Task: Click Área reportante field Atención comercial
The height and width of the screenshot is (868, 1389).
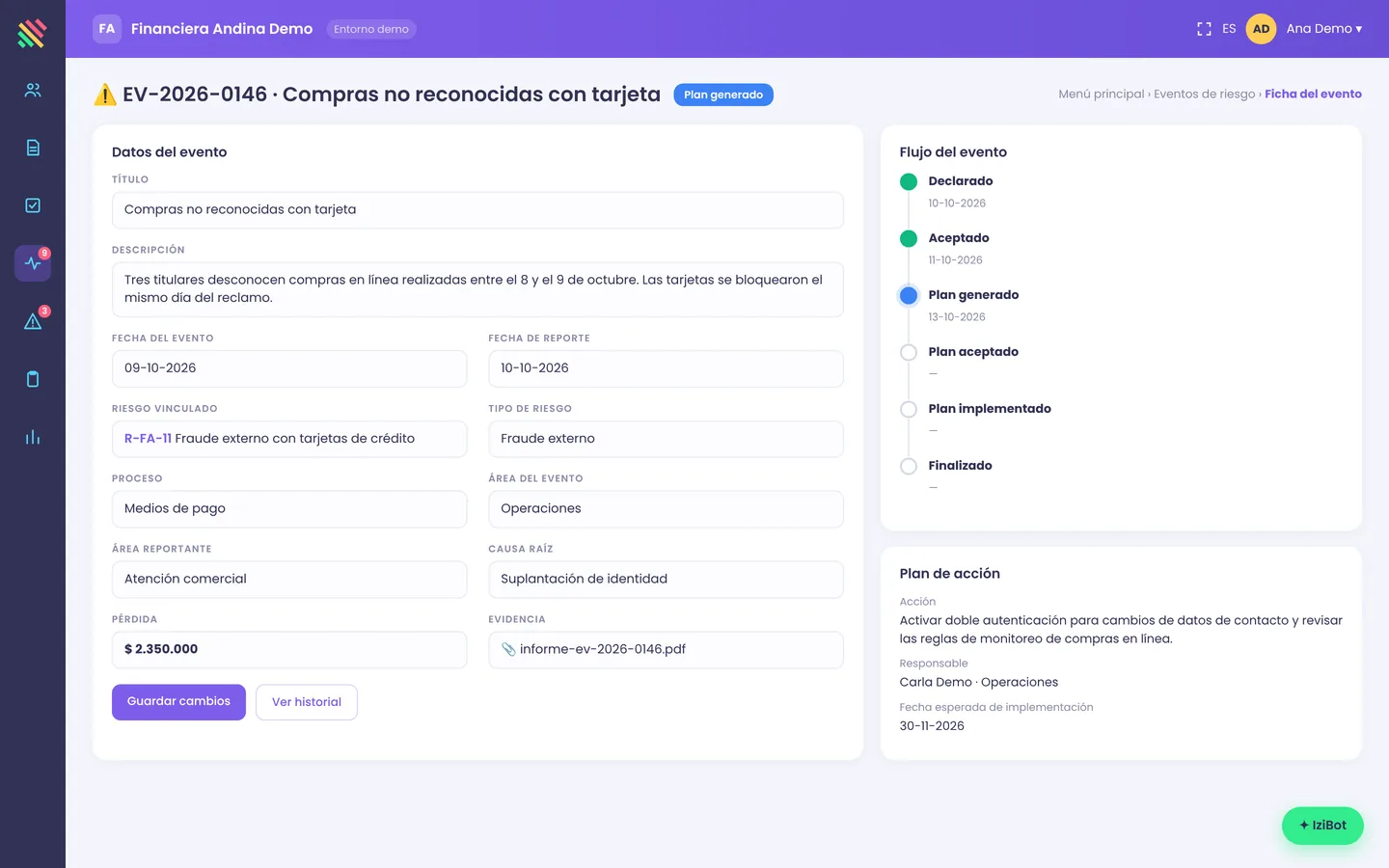Action: pyautogui.click(x=289, y=580)
